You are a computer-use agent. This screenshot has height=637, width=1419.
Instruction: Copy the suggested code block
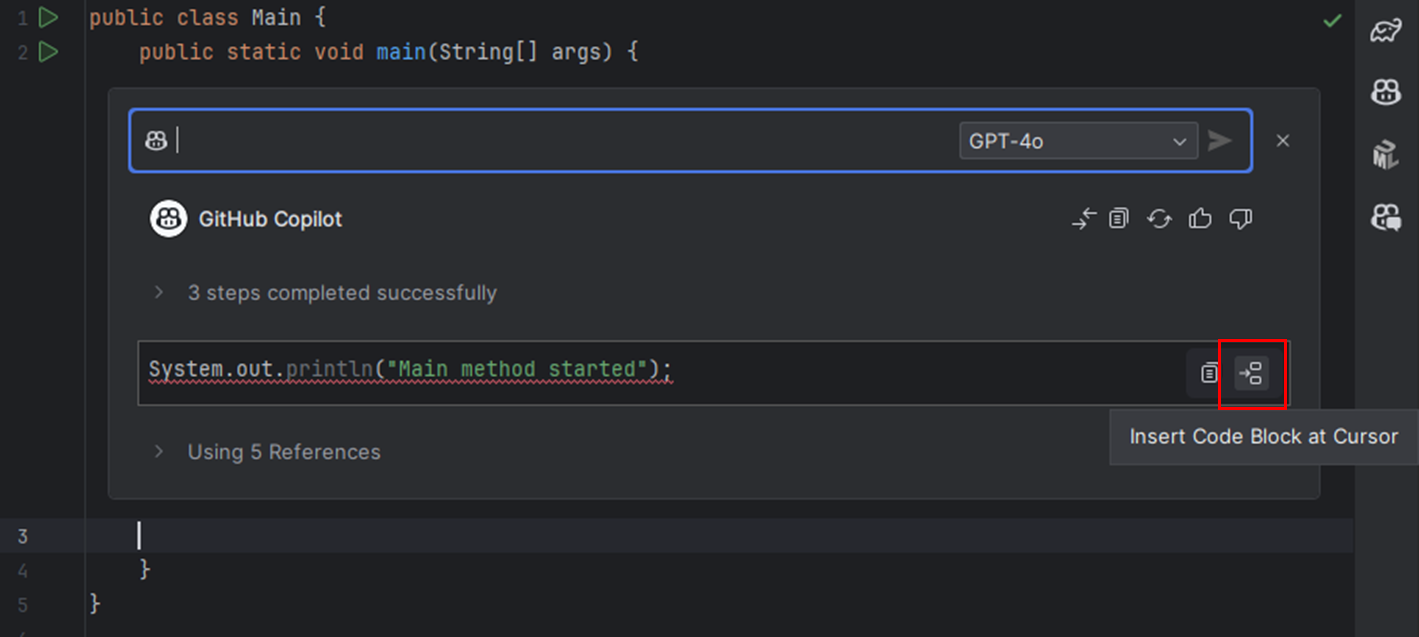point(1209,374)
